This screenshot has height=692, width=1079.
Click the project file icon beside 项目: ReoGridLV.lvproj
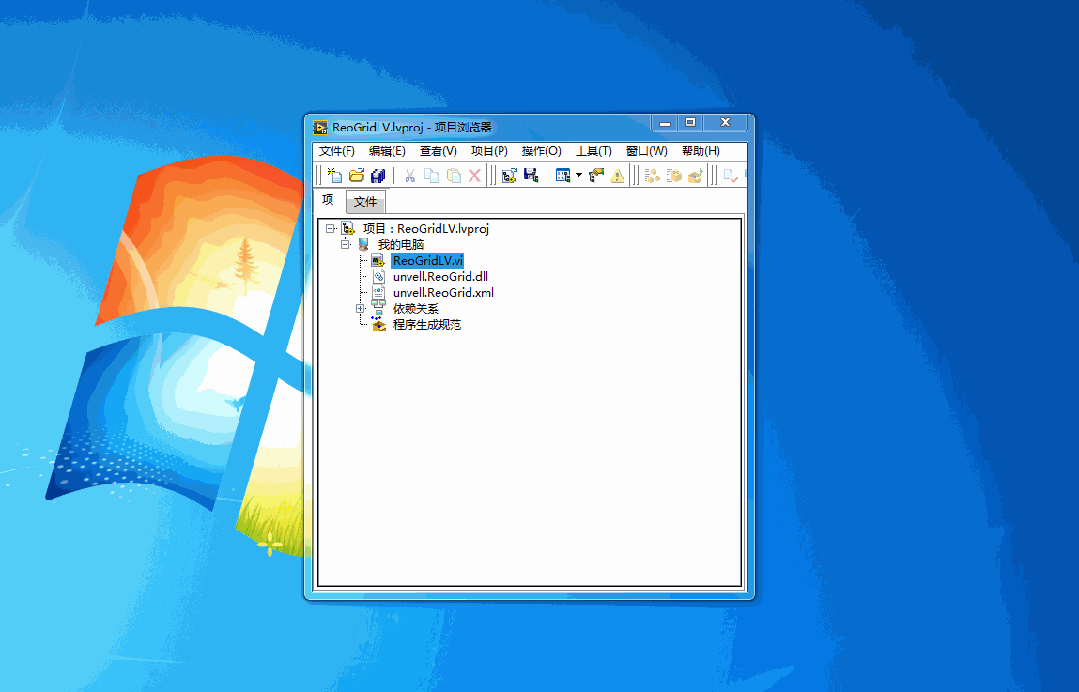click(348, 228)
